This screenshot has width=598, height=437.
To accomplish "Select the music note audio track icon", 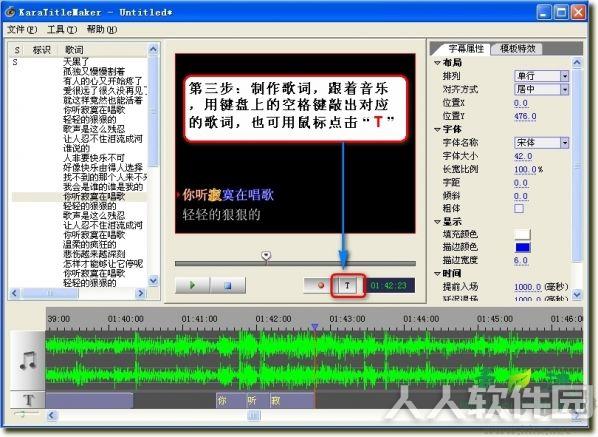I will click(x=27, y=360).
